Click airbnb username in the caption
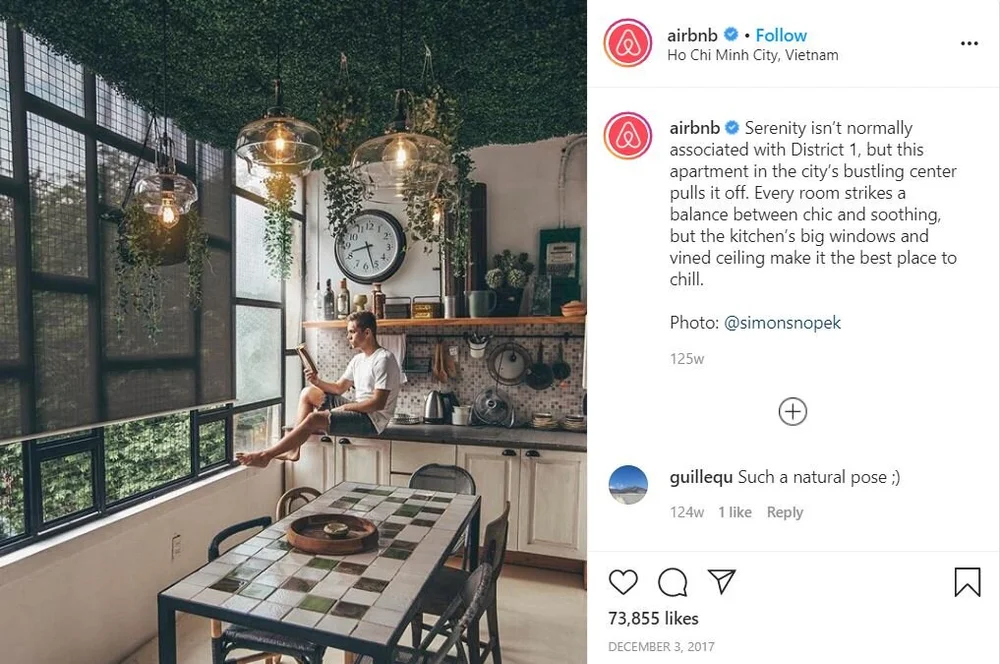1000x664 pixels. coord(695,128)
